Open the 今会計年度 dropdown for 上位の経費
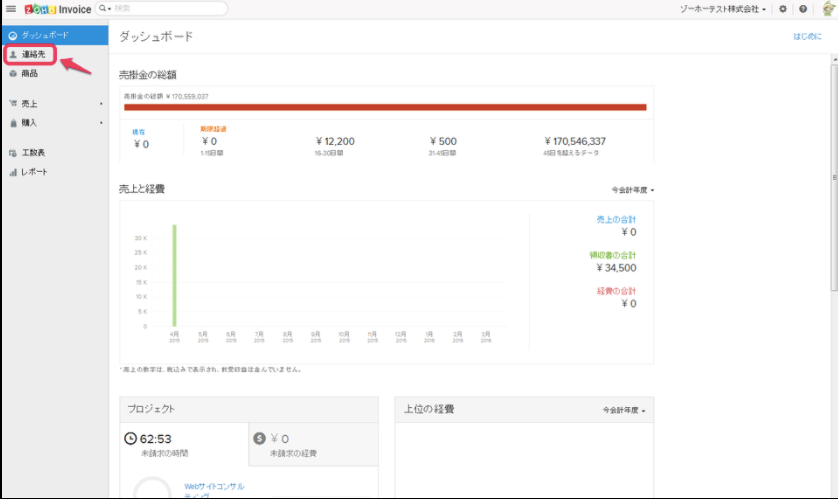838x499 pixels. (x=624, y=410)
